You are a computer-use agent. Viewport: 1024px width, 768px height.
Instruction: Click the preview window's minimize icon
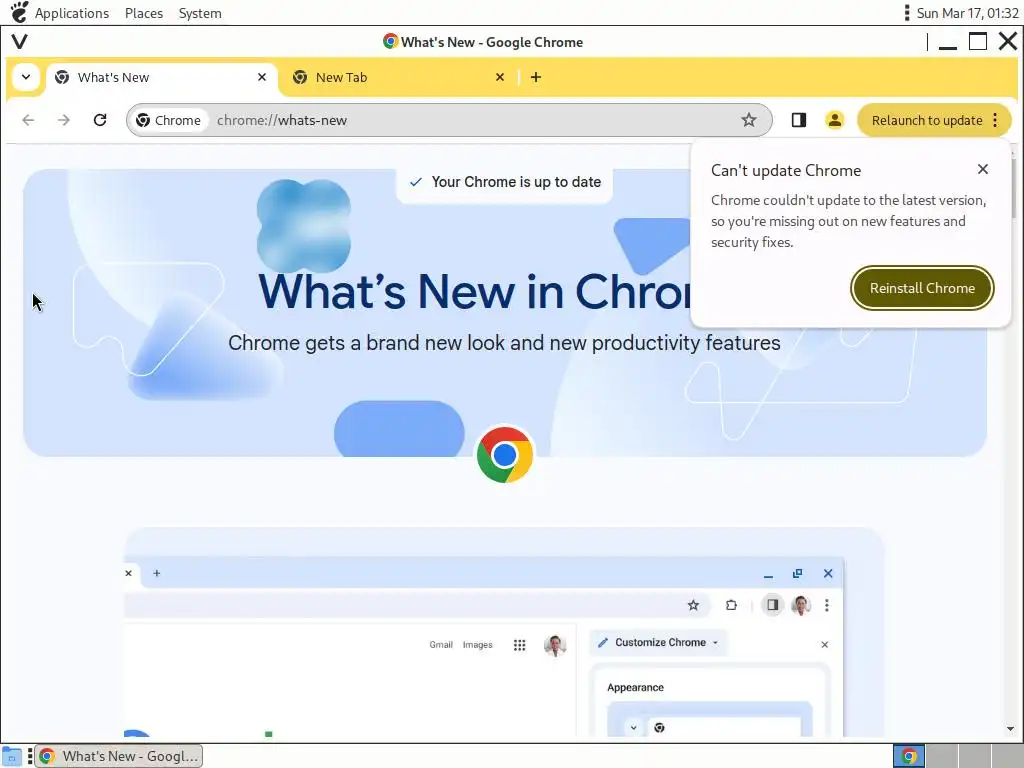point(768,575)
